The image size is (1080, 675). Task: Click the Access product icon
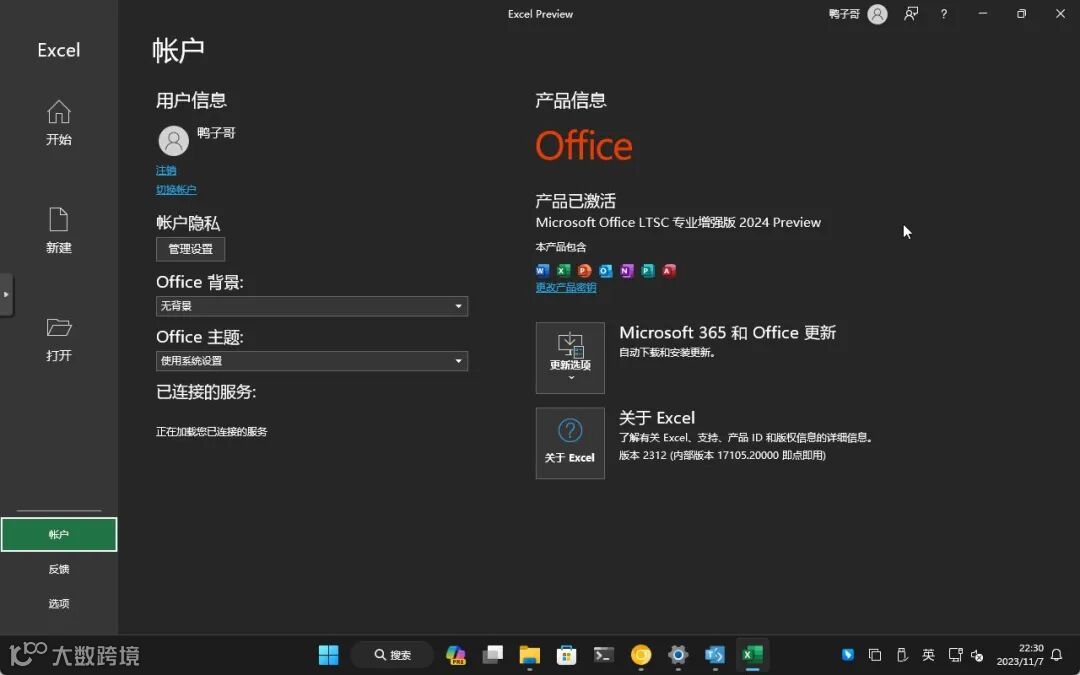click(669, 270)
